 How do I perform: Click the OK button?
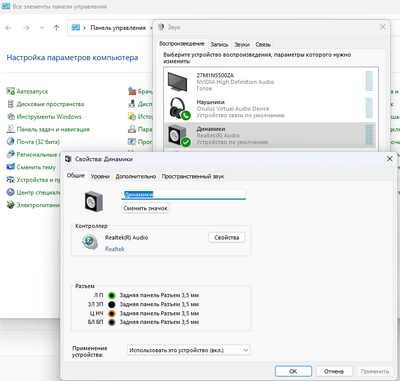[x=293, y=371]
